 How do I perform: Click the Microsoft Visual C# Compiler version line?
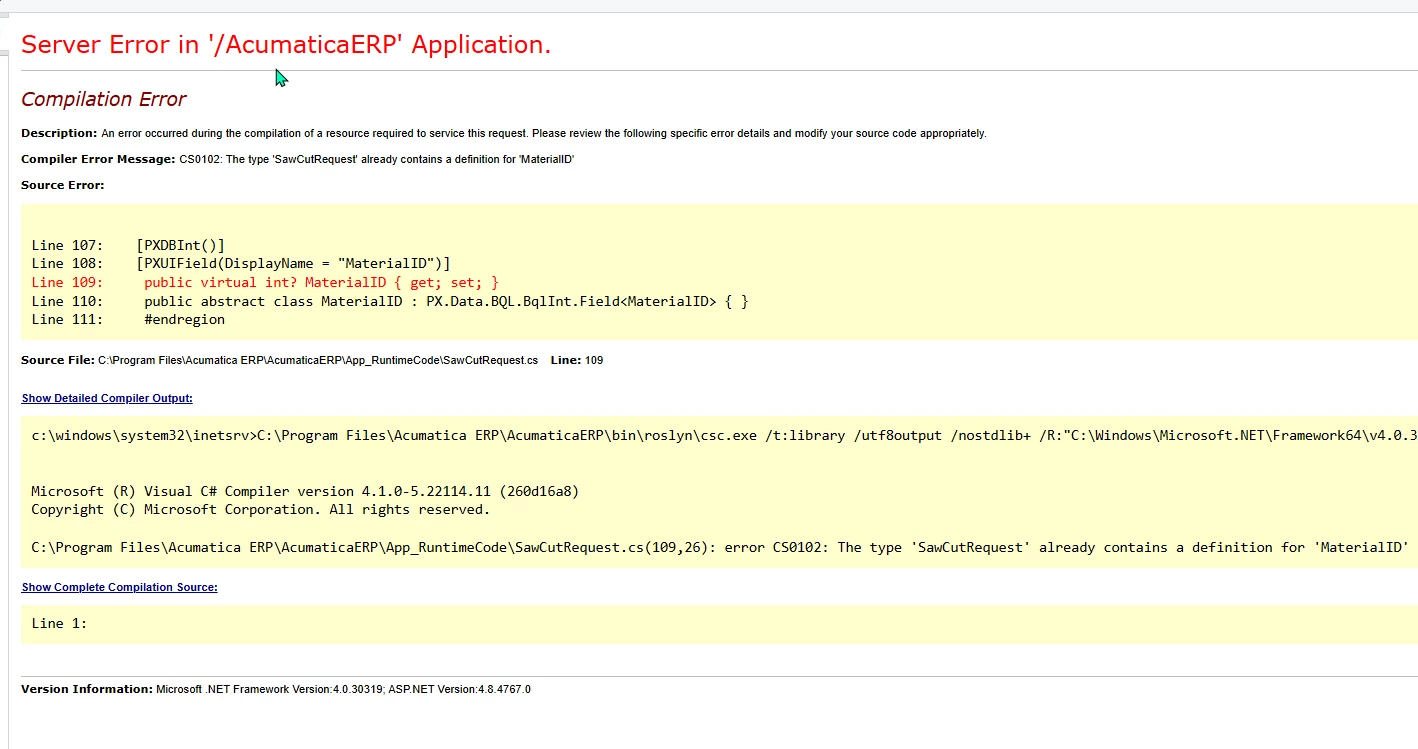tap(305, 491)
